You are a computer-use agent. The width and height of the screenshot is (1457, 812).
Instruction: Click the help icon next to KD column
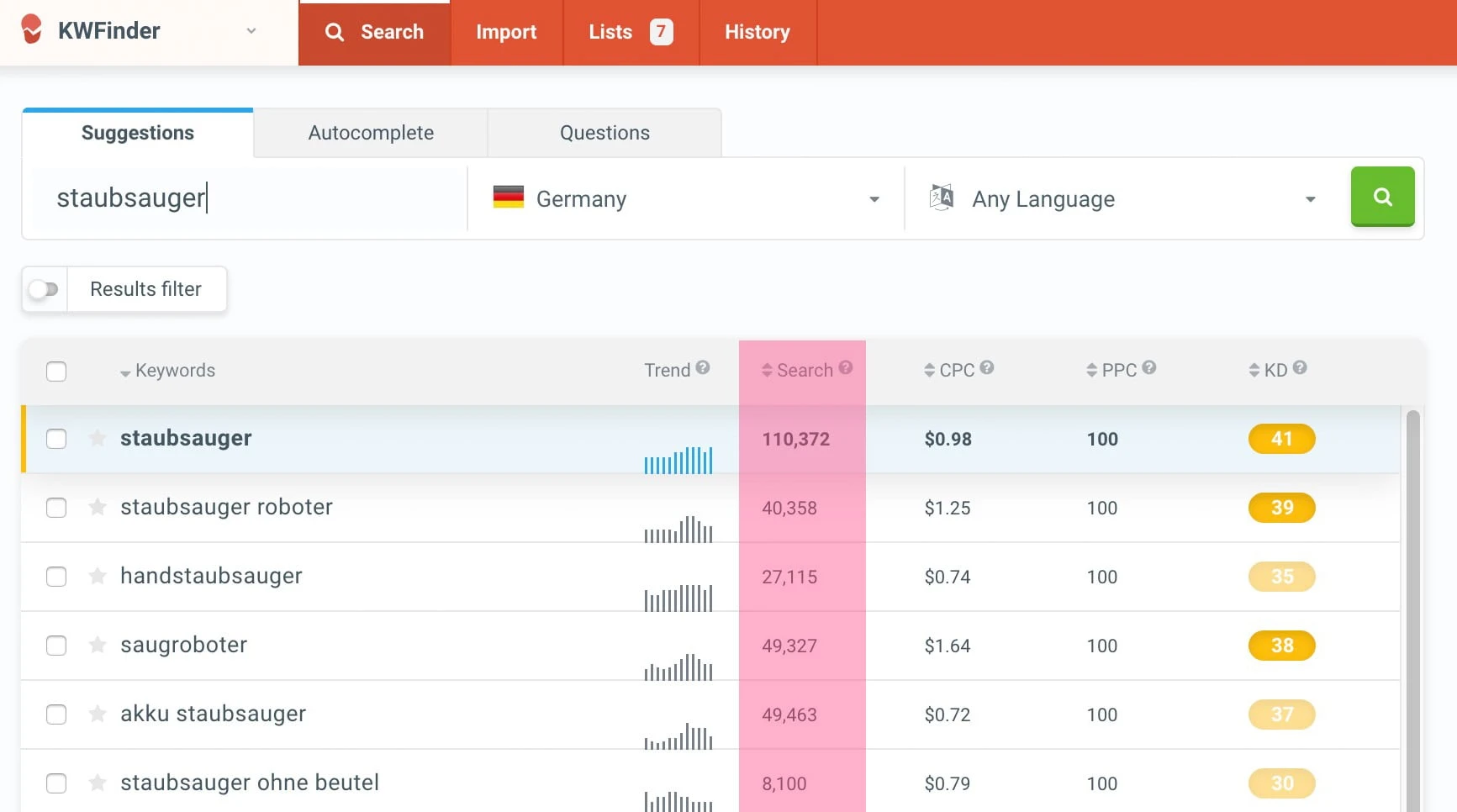pos(1298,367)
